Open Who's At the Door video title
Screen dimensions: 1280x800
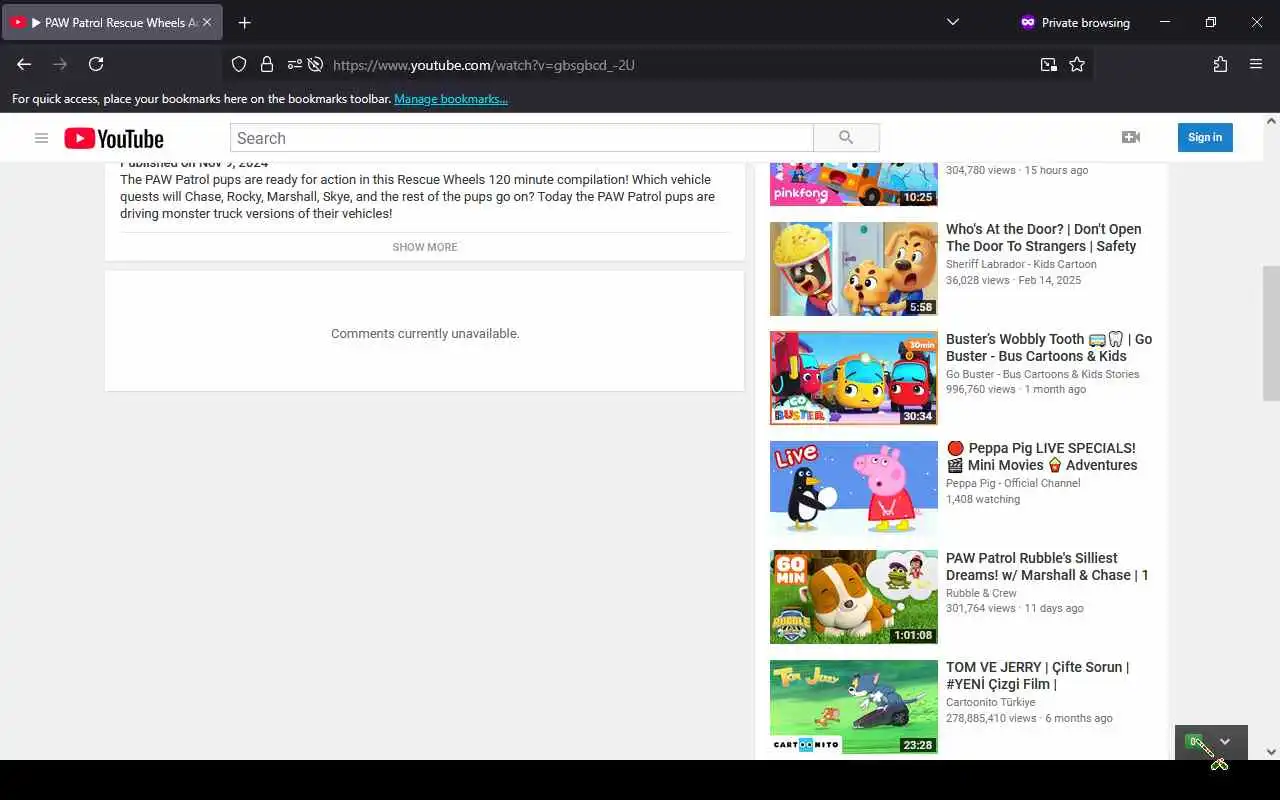point(1044,238)
